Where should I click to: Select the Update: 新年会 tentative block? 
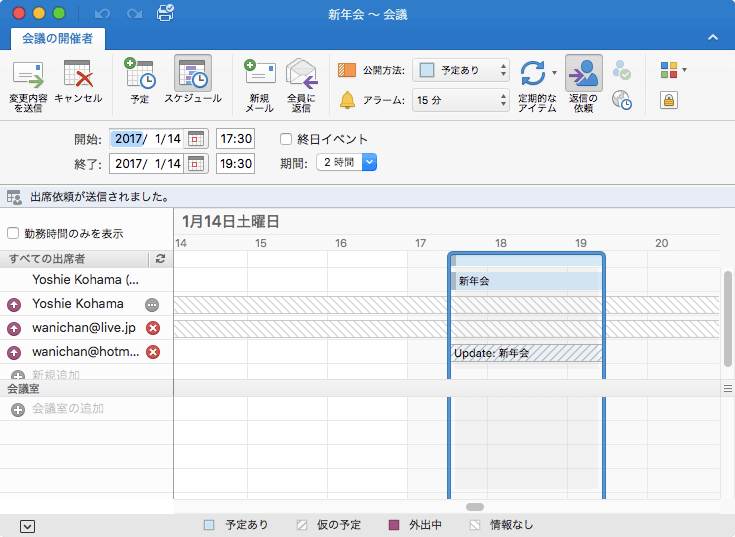526,353
